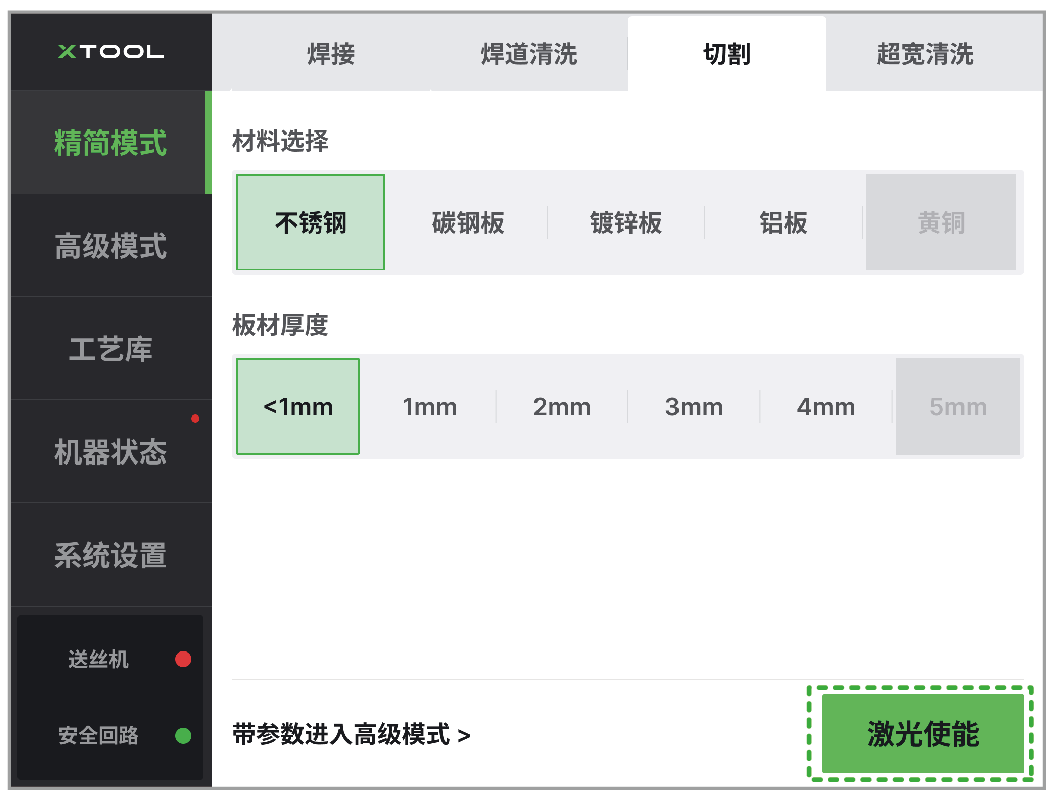Choose the 2mm thickness option
1057x801 pixels.
point(562,407)
